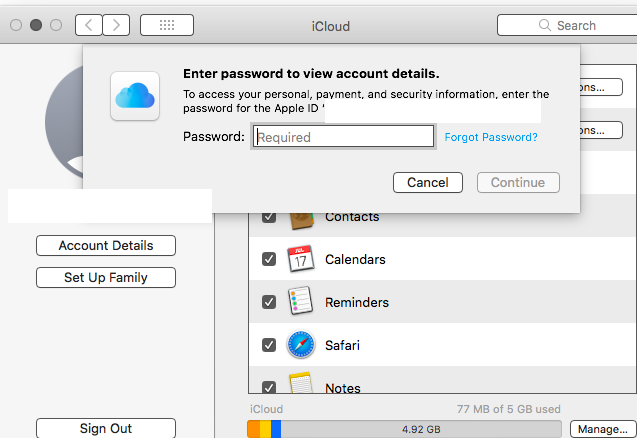Uncheck the Reminders checkbox
The height and width of the screenshot is (438, 637).
(269, 302)
